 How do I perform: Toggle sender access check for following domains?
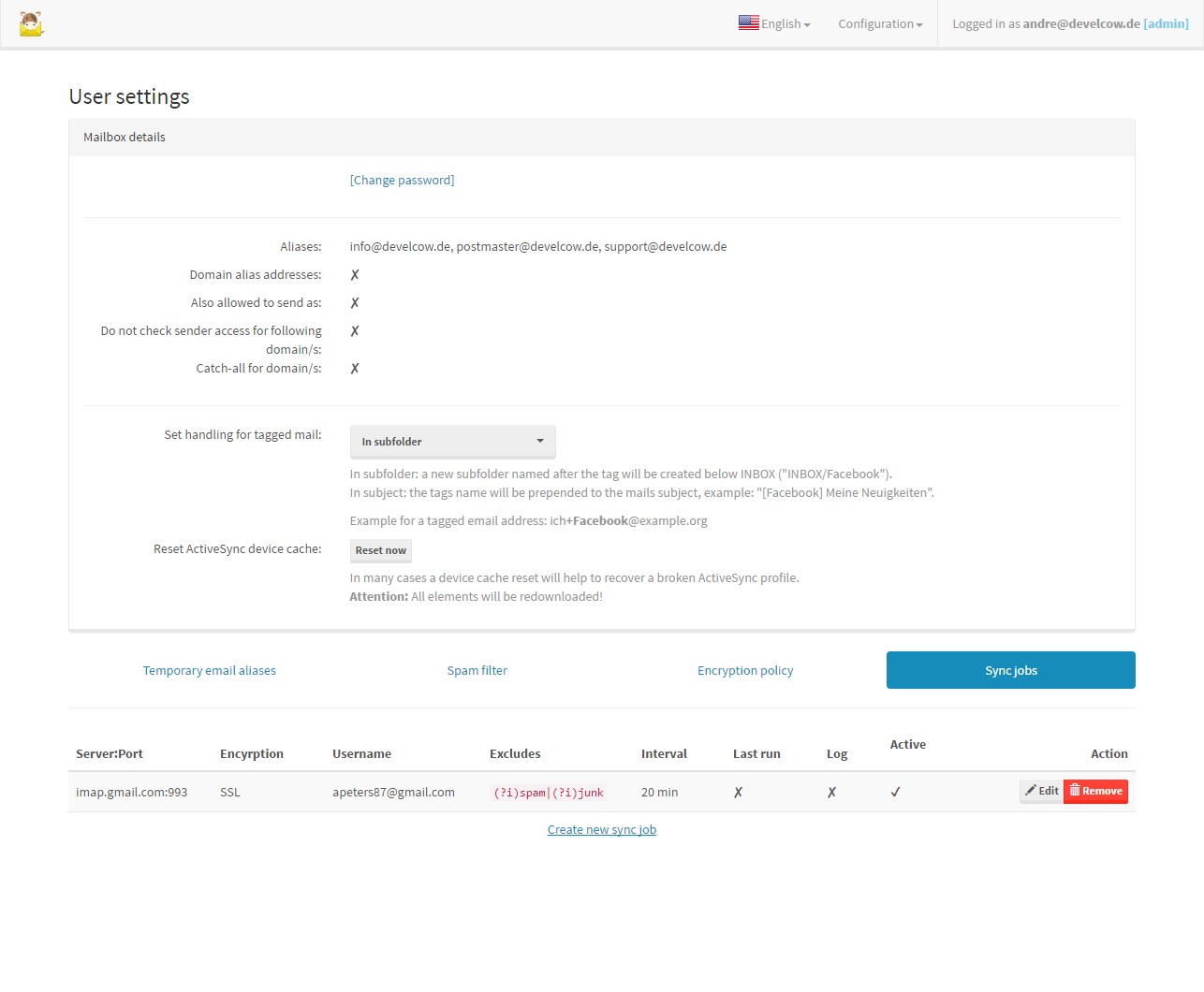(354, 330)
